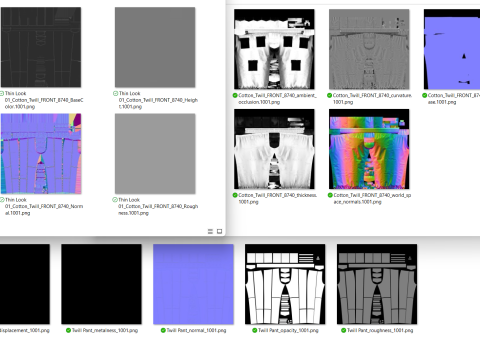Select the black displacement thumbnail in bottom window
The height and width of the screenshot is (360, 480).
(x=25, y=284)
